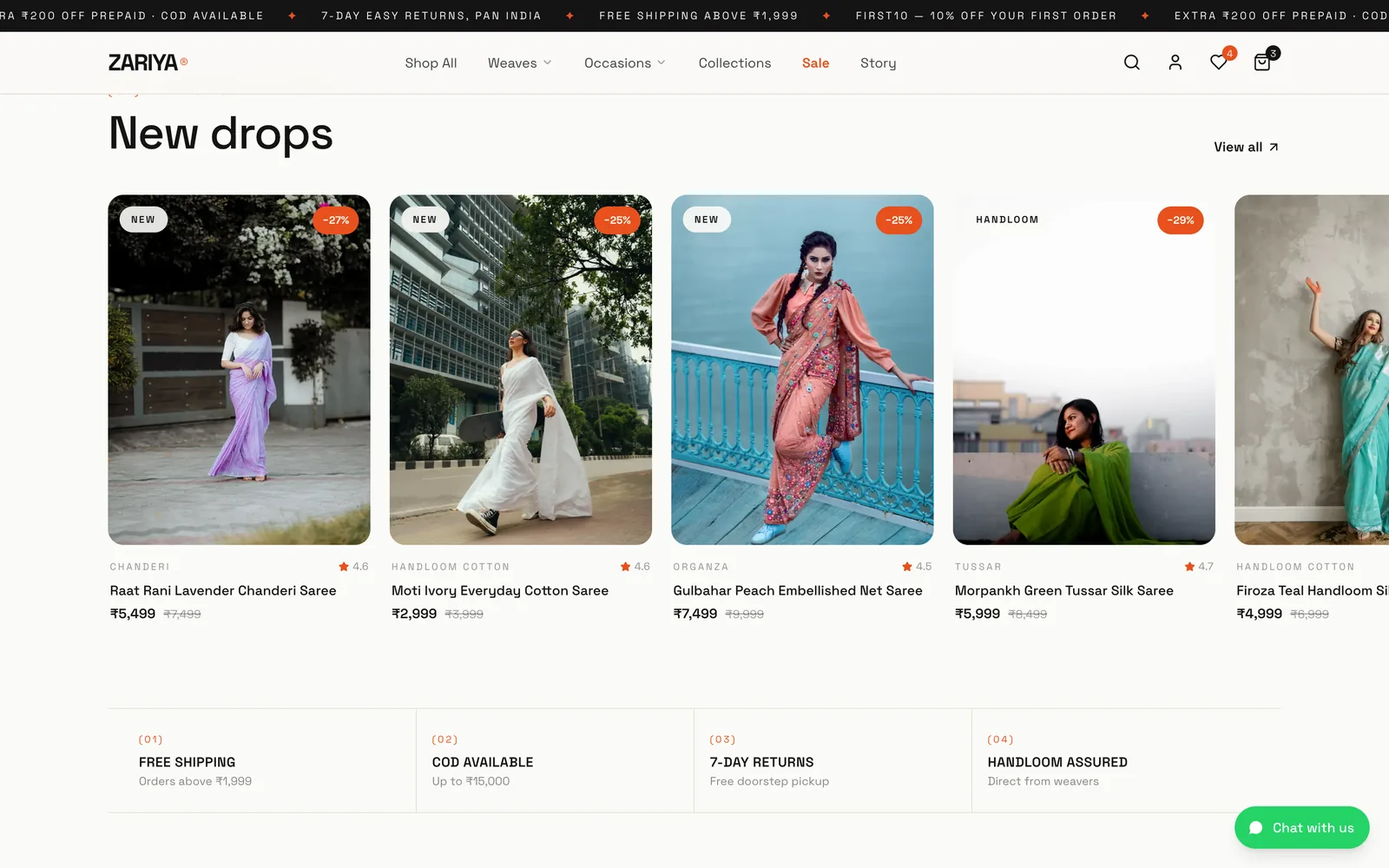Follow the View all link
1389x868 pixels.
click(x=1246, y=148)
